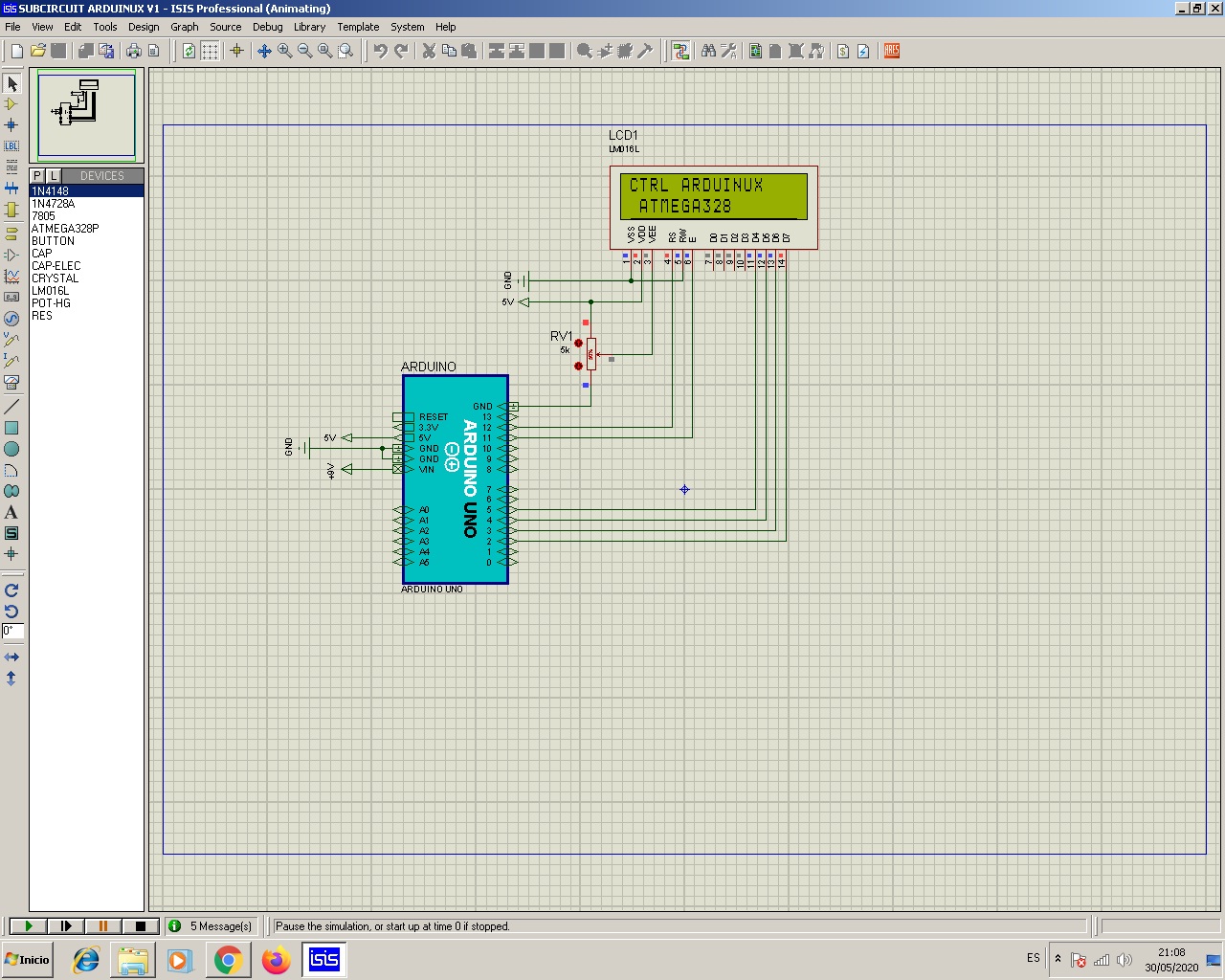The width and height of the screenshot is (1225, 980).
Task: Click the Print design toolbar icon
Action: pyautogui.click(x=133, y=51)
